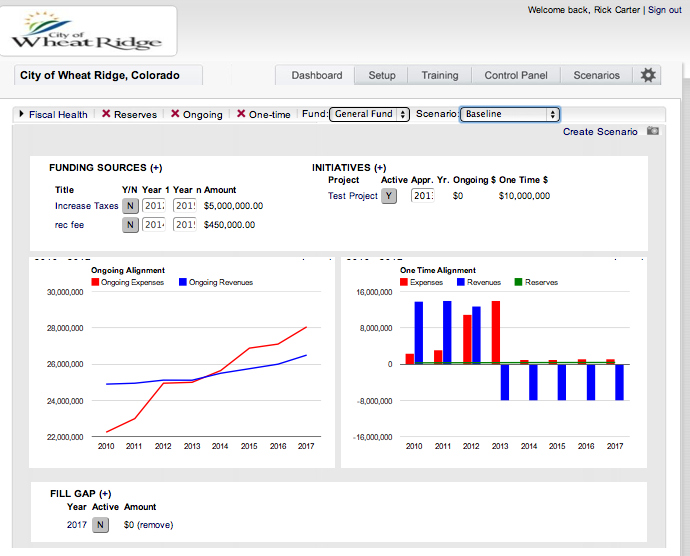Toggle Test Project Active Y button
Image resolution: width=690 pixels, height=556 pixels.
click(389, 195)
